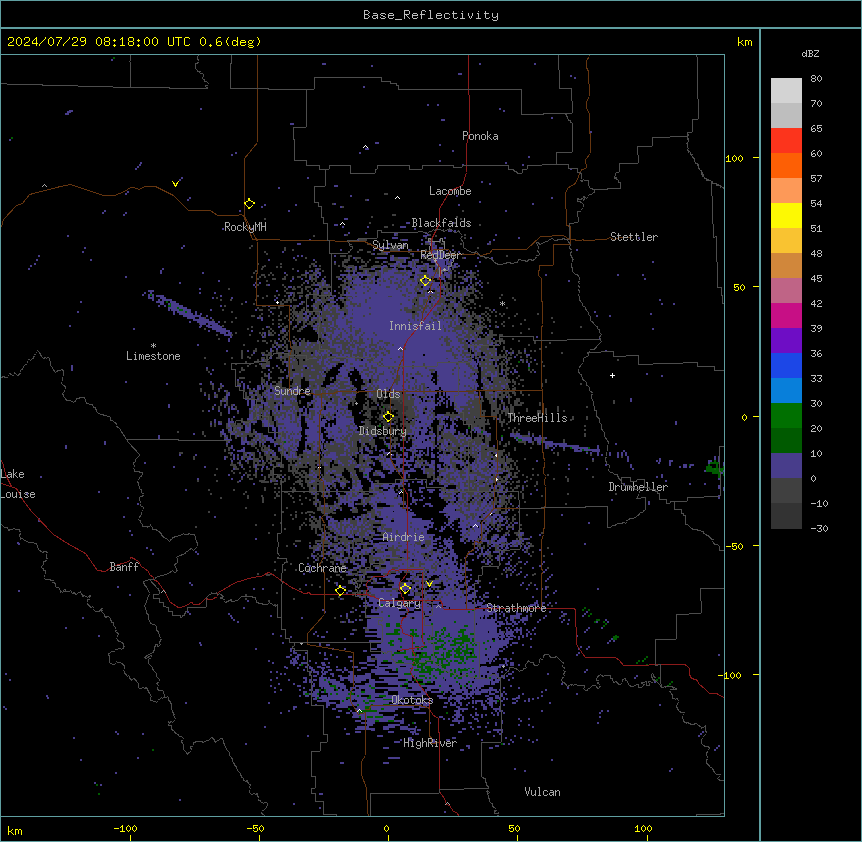Click the Didsbury town label

point(383,431)
